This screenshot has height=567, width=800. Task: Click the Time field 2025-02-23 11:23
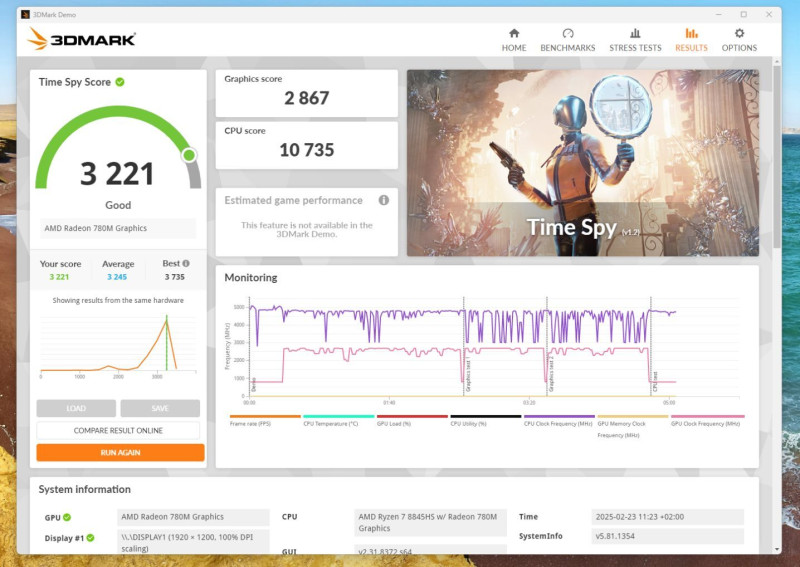[x=667, y=517]
